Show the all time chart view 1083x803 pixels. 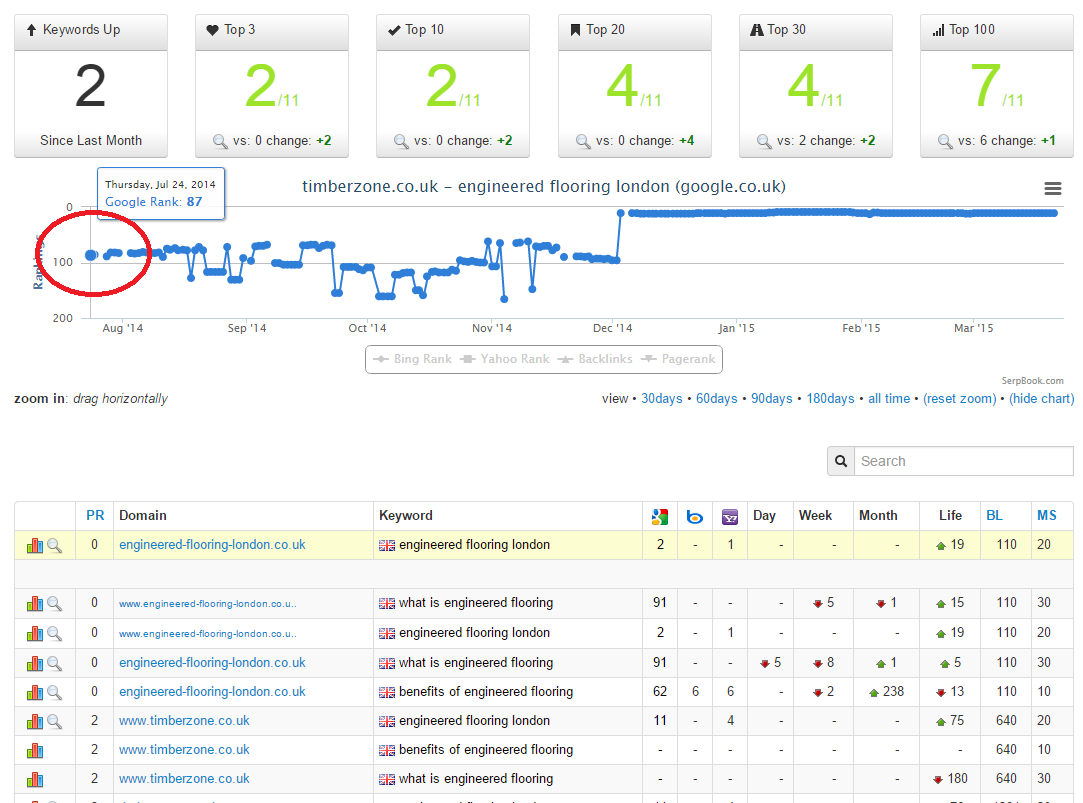(x=889, y=399)
